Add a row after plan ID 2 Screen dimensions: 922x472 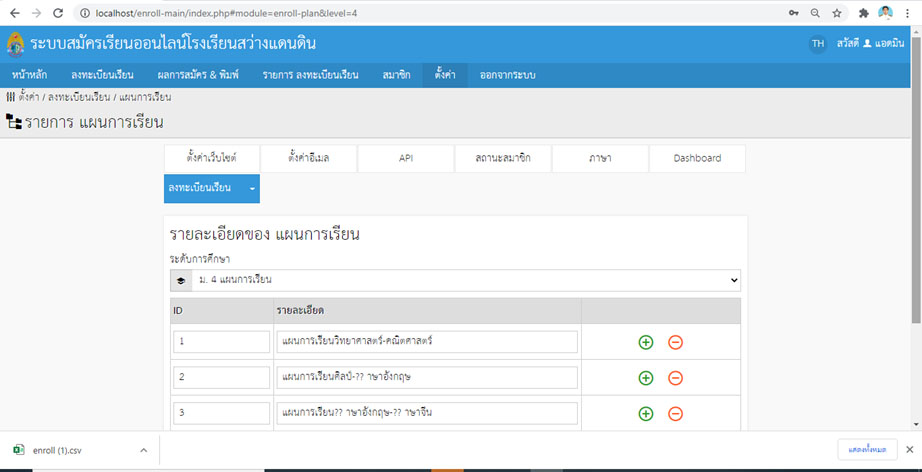(645, 378)
